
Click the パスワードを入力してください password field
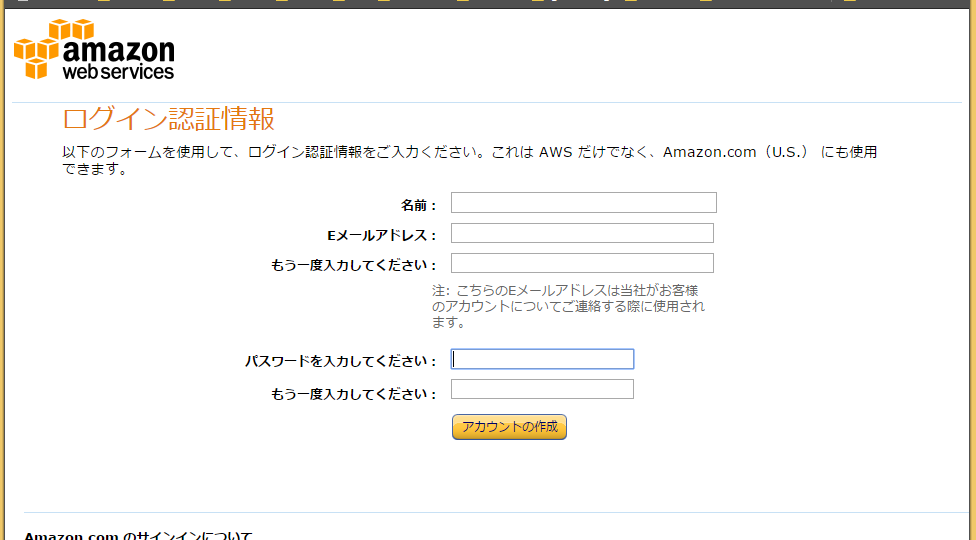(542, 359)
